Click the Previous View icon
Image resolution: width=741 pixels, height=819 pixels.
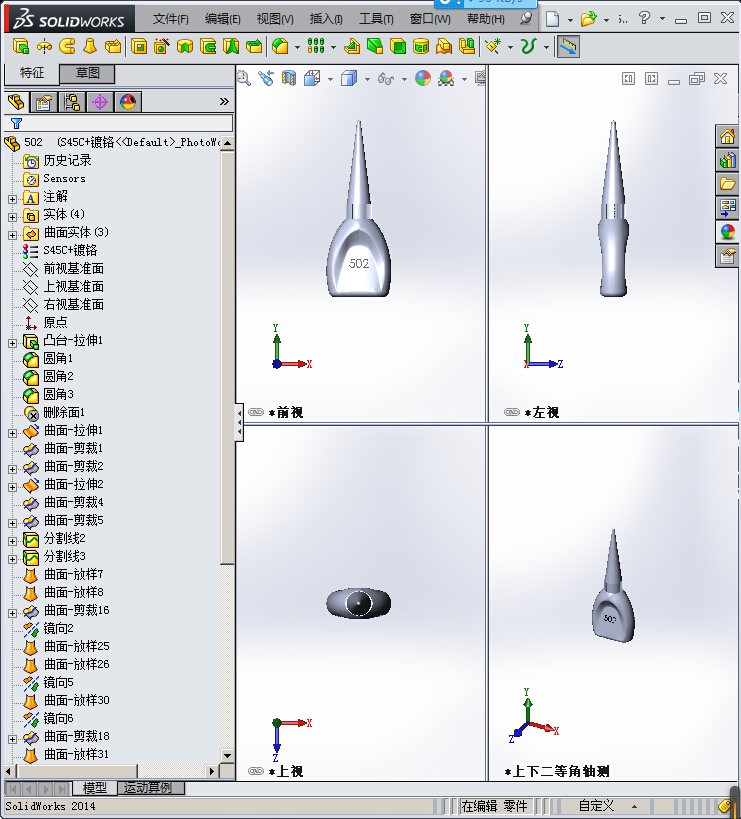pos(266,78)
